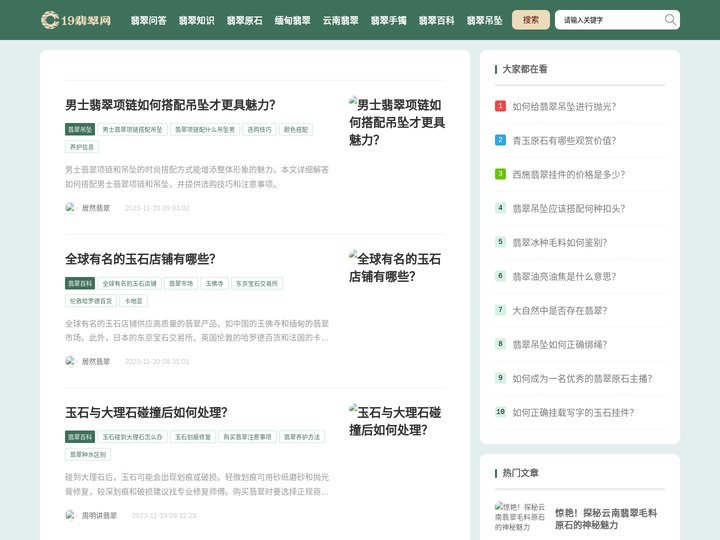Open ranked link 如何成为一名优秀的翡翠原石主播?
The image size is (720, 540).
click(x=582, y=378)
